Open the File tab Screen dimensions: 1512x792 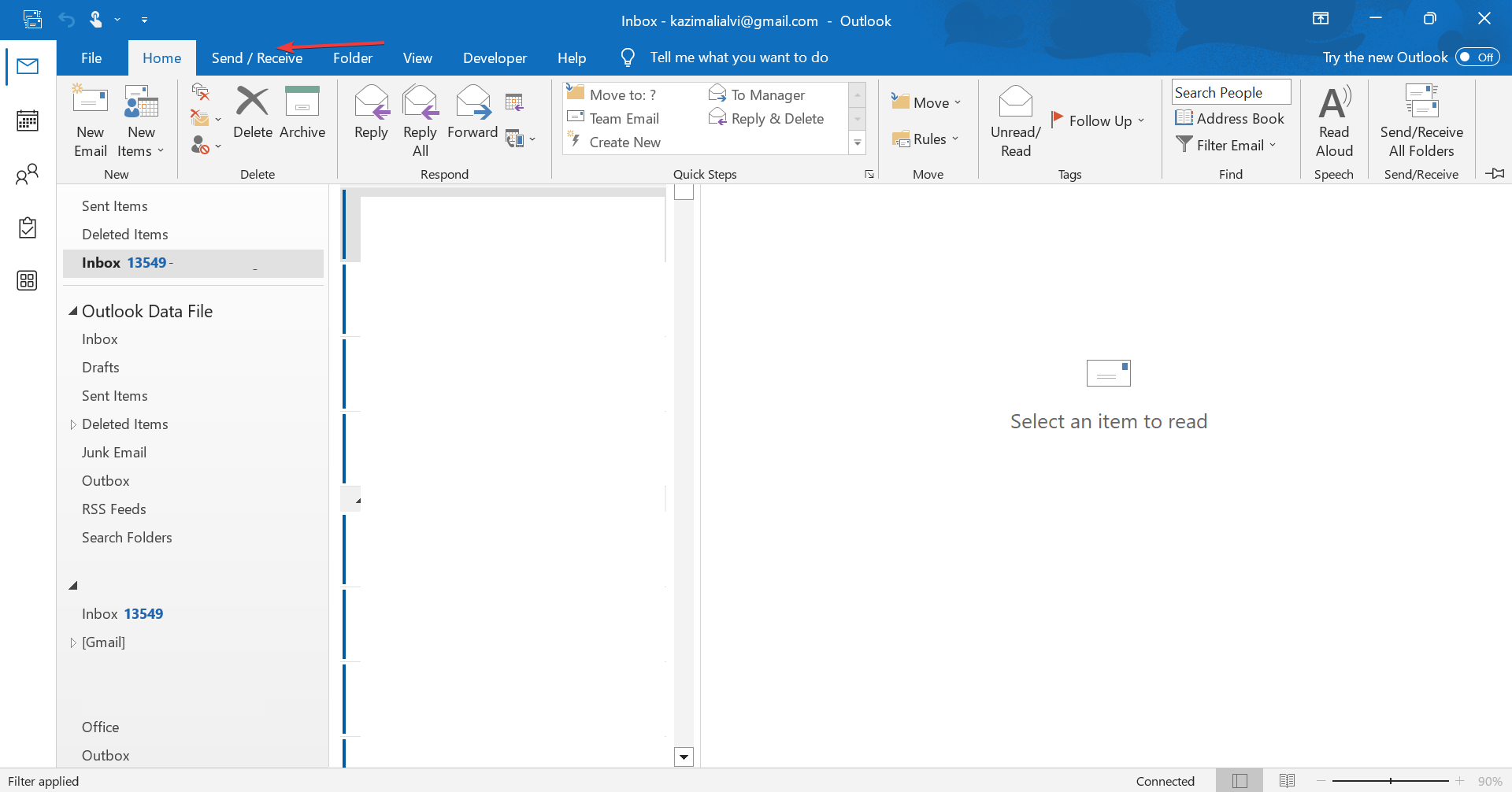pyautogui.click(x=91, y=57)
